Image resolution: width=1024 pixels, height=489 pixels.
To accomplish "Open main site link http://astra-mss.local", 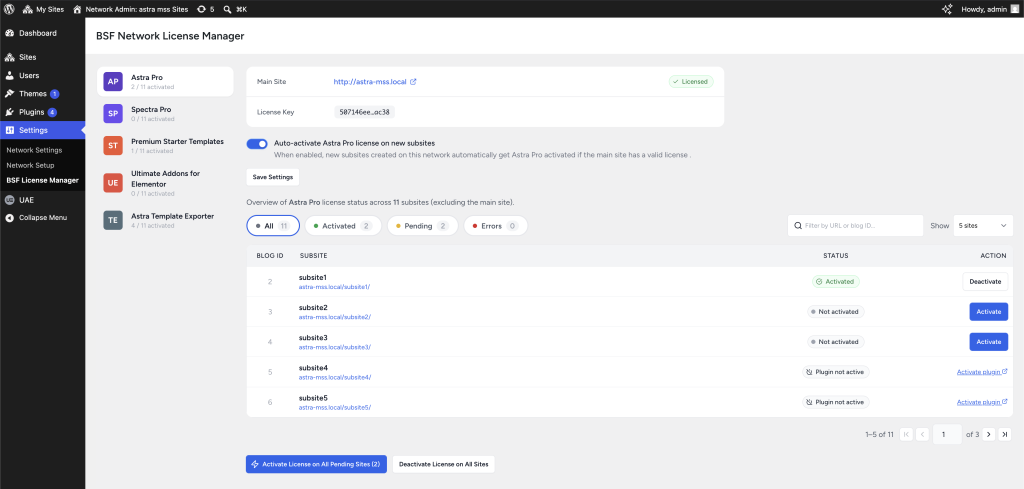I will tap(370, 82).
